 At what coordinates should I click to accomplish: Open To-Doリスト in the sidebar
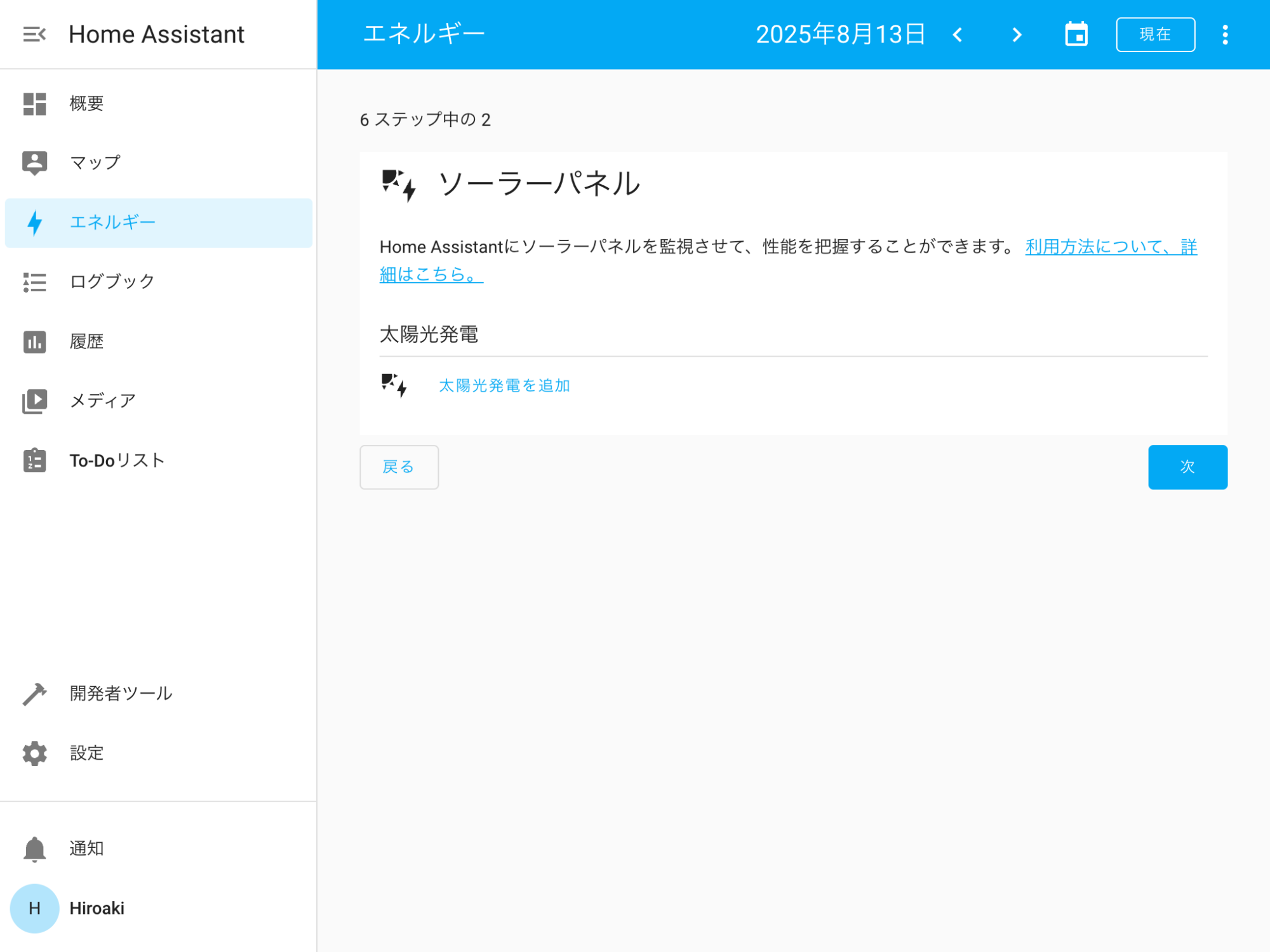159,460
